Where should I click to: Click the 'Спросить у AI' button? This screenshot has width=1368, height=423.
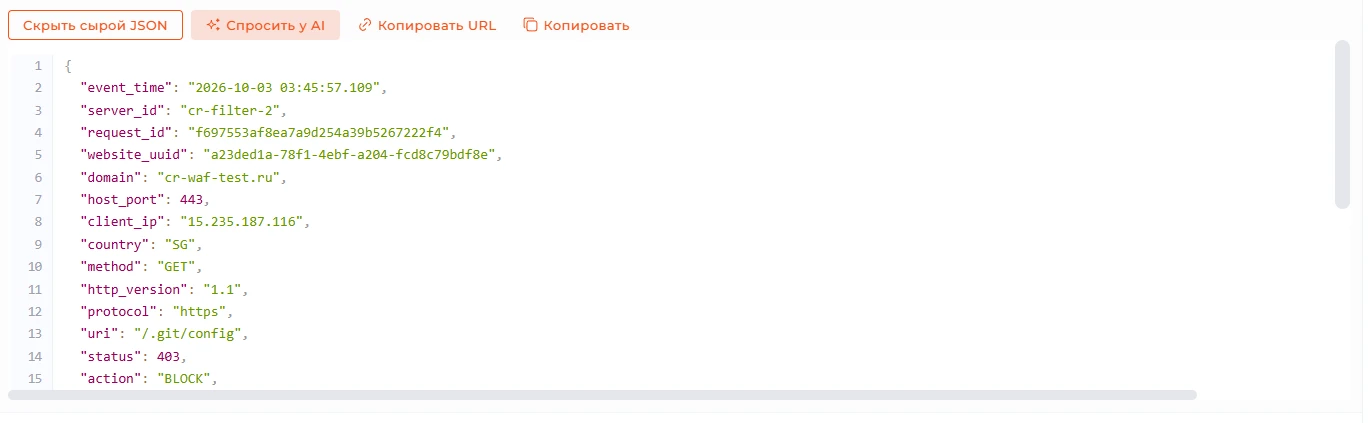point(265,25)
